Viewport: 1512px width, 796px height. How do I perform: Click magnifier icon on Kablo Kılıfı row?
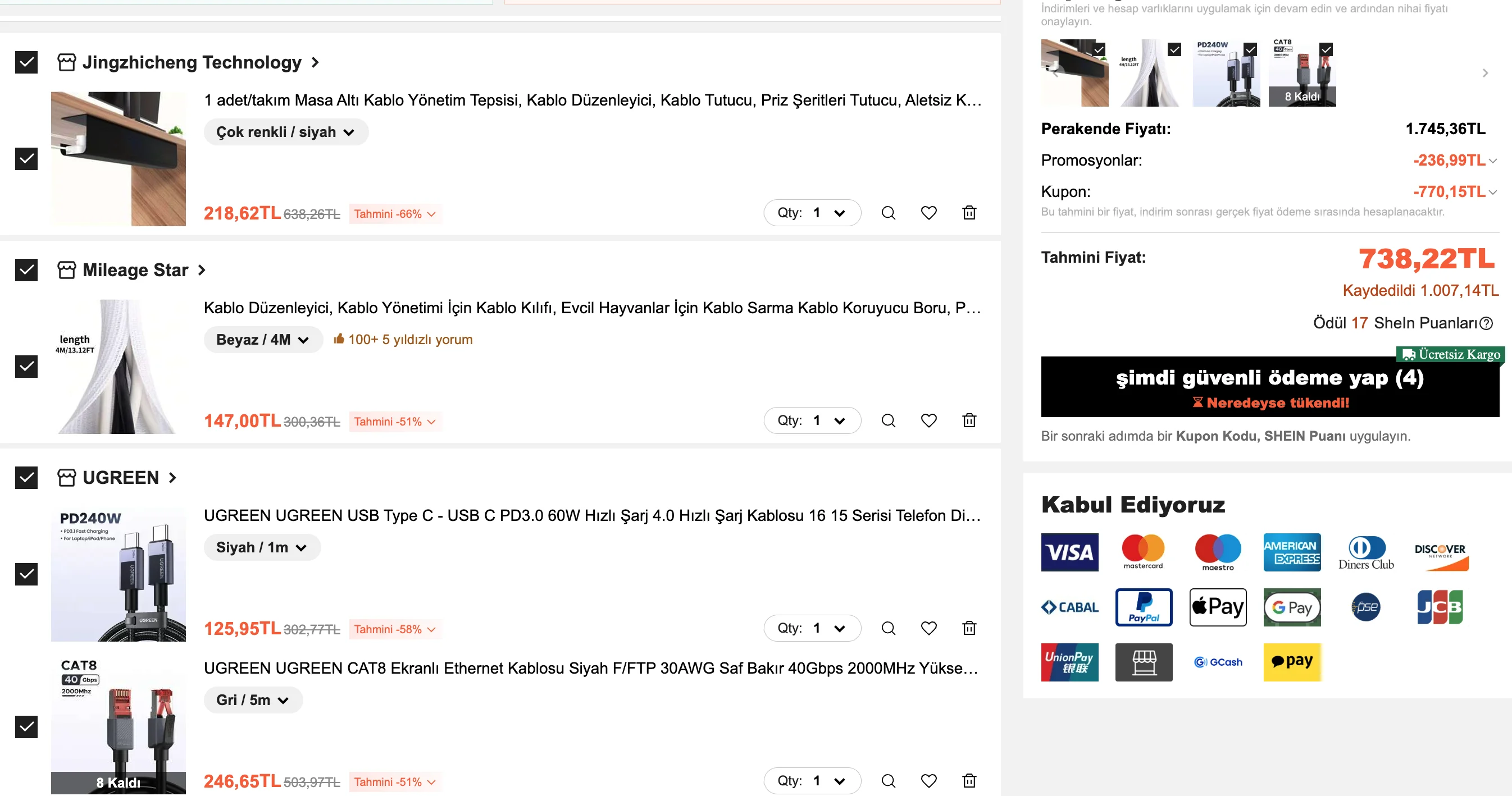pyautogui.click(x=888, y=420)
